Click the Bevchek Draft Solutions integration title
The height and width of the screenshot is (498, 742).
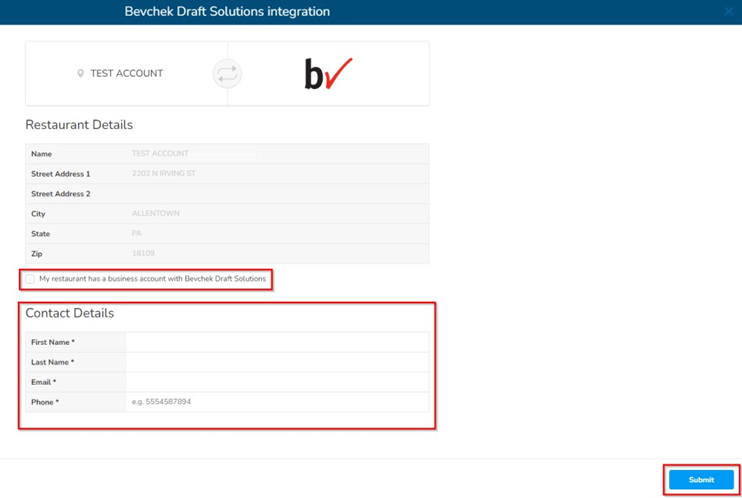pos(227,12)
